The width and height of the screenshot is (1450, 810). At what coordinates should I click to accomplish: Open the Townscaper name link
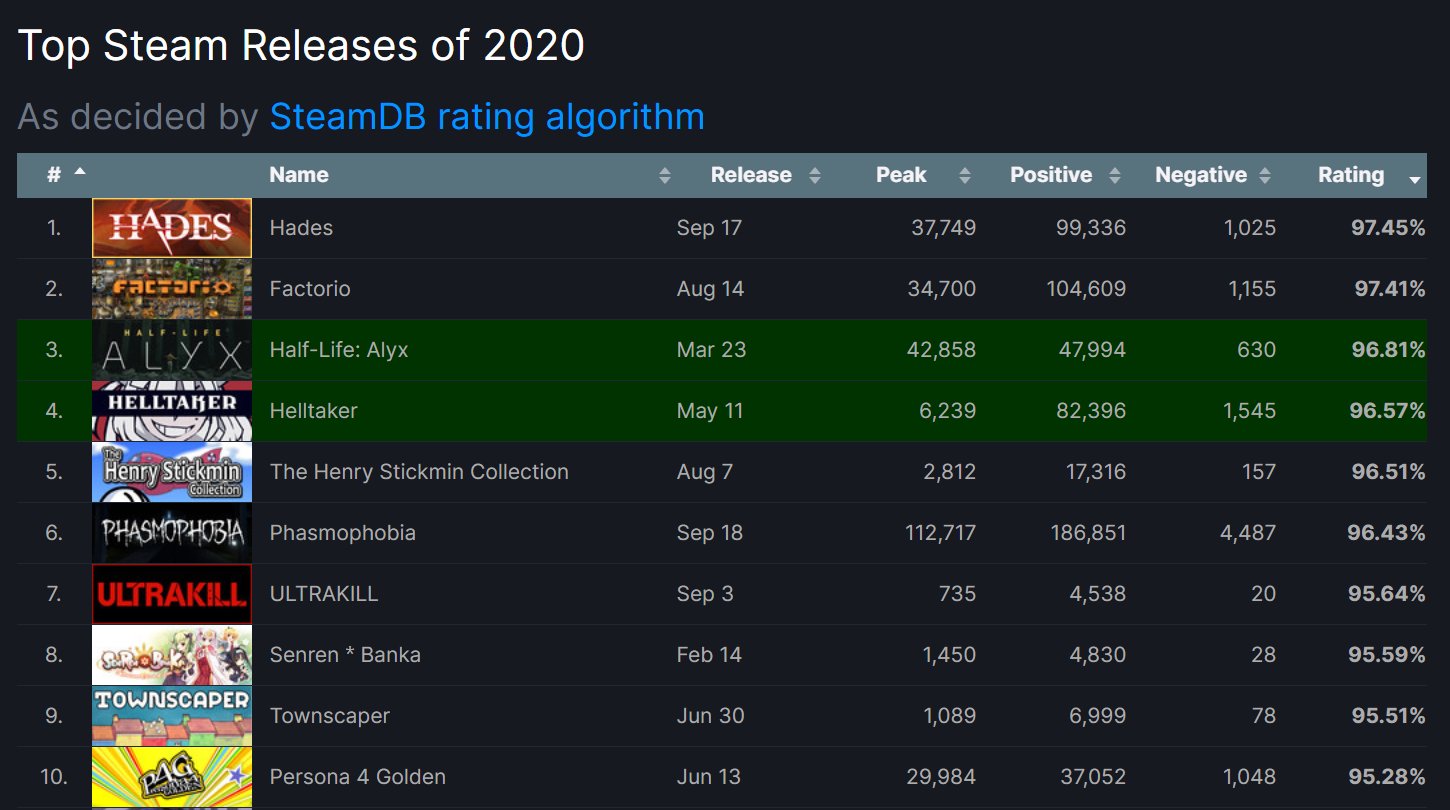330,716
